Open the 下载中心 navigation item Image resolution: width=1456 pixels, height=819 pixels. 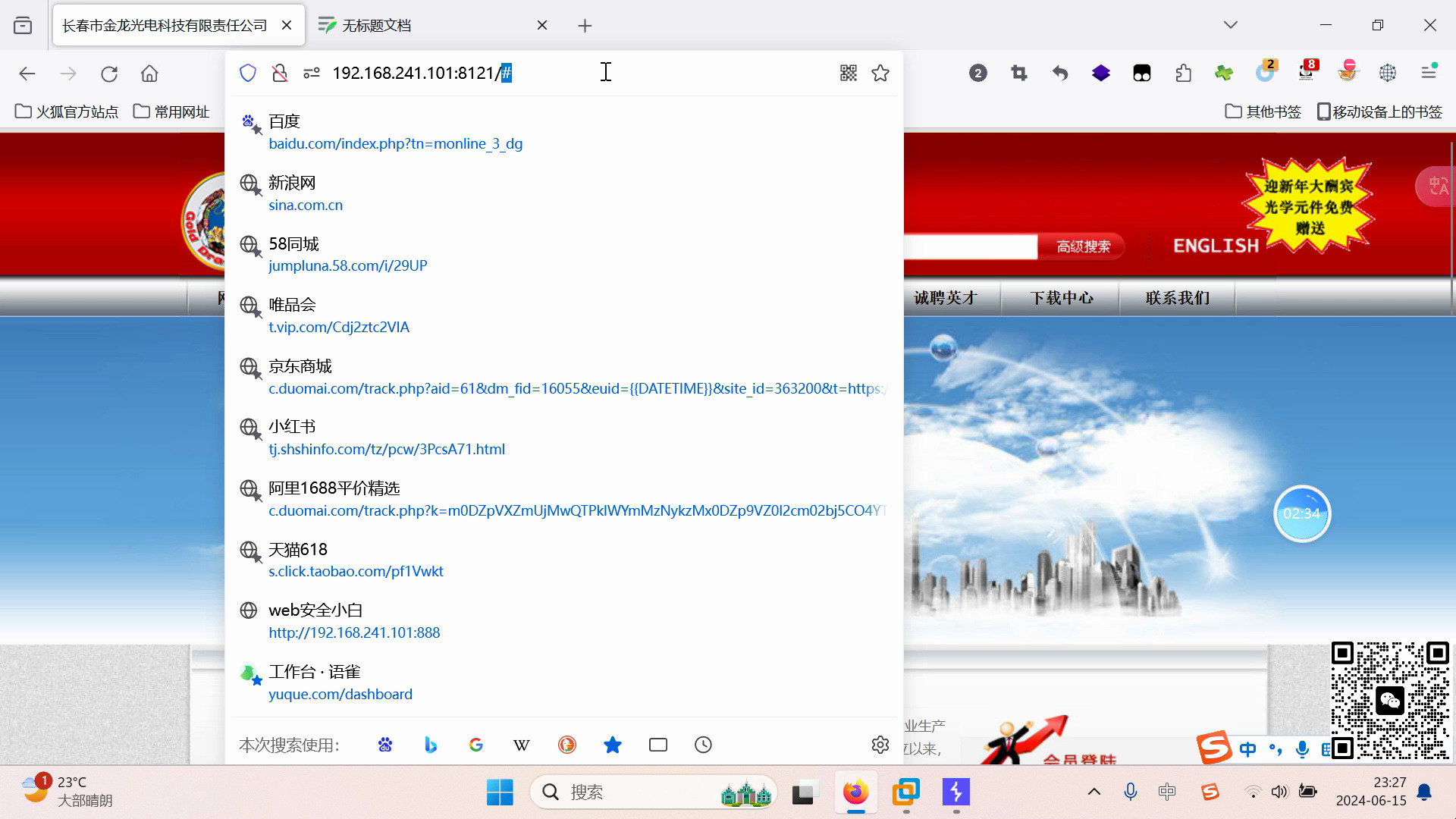pyautogui.click(x=1062, y=298)
